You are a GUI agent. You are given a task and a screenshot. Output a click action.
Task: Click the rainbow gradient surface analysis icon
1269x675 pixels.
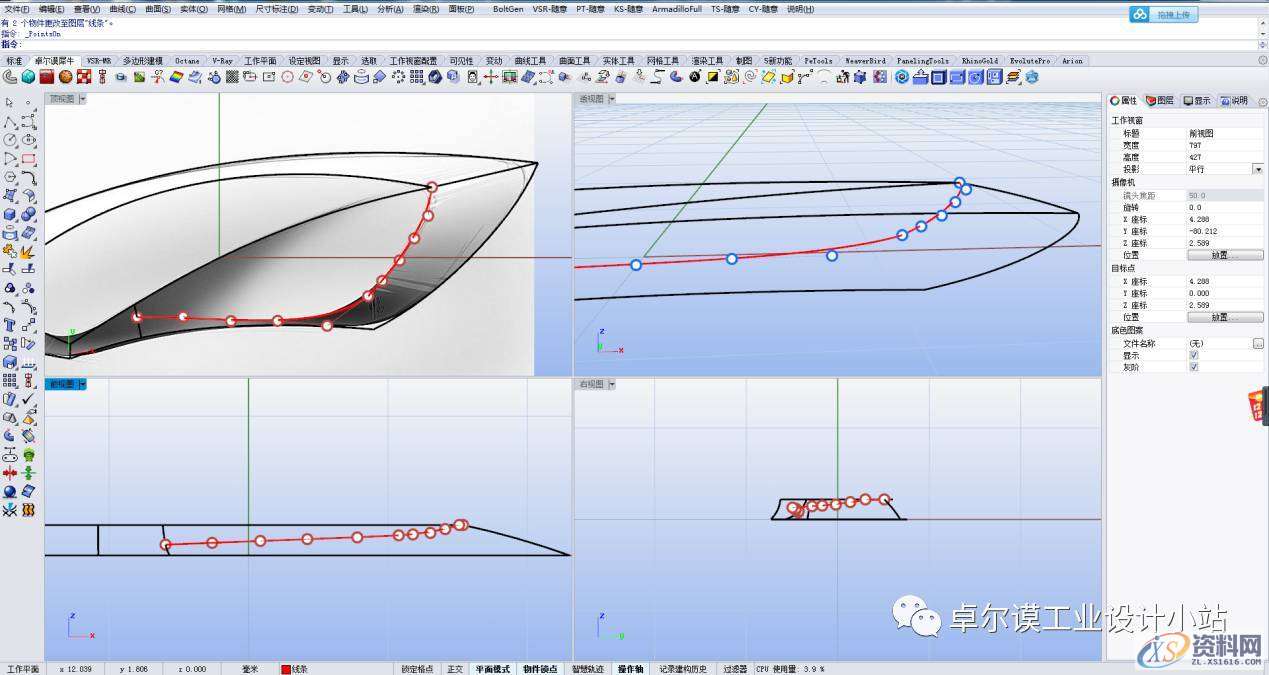177,76
